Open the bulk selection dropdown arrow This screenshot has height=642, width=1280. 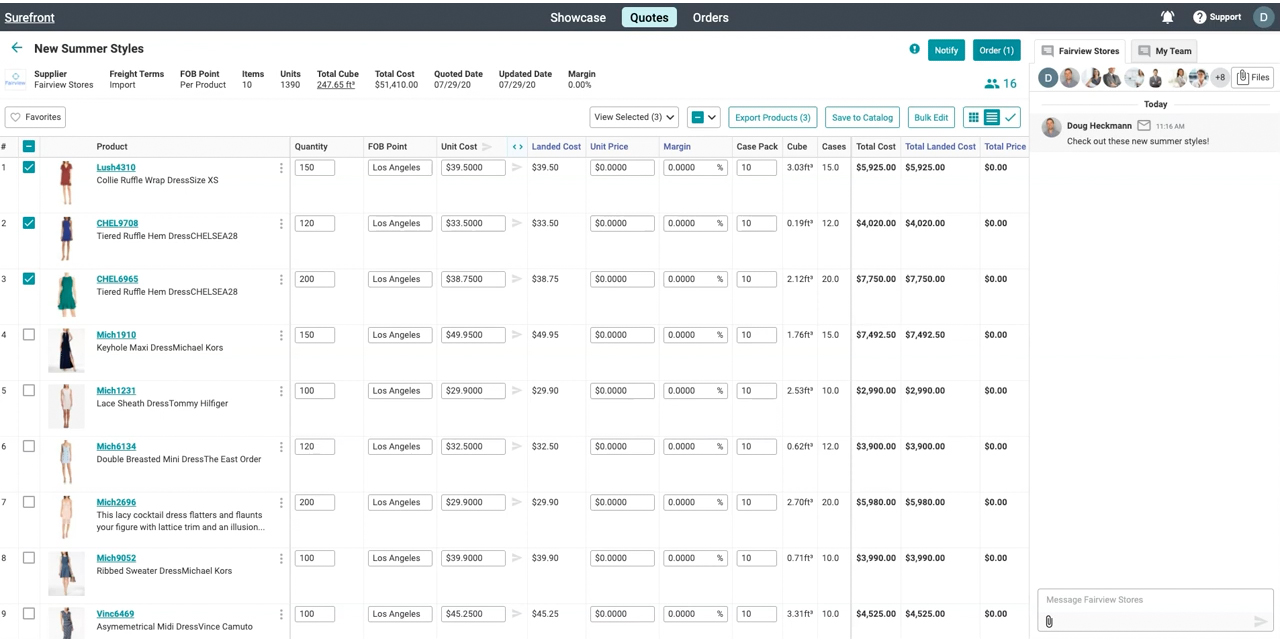(712, 117)
